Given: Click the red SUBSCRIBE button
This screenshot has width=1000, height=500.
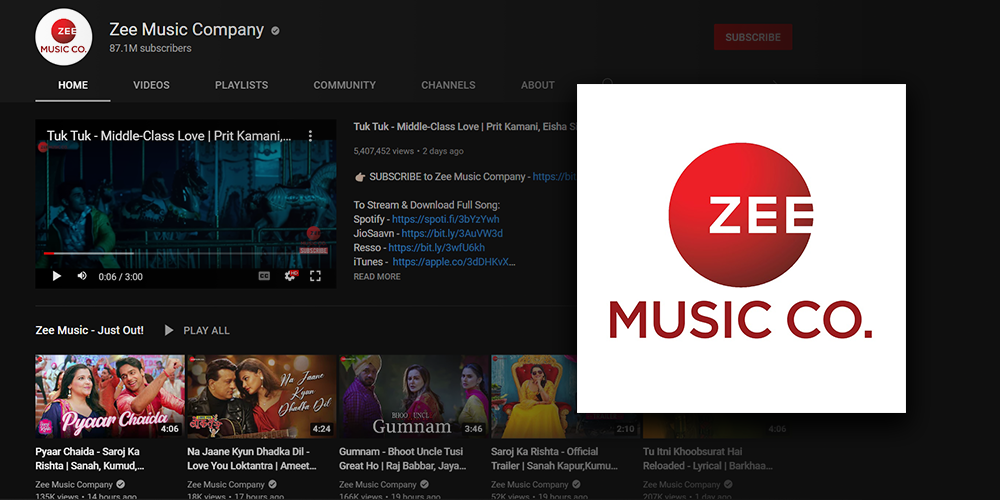Looking at the screenshot, I should (x=753, y=37).
